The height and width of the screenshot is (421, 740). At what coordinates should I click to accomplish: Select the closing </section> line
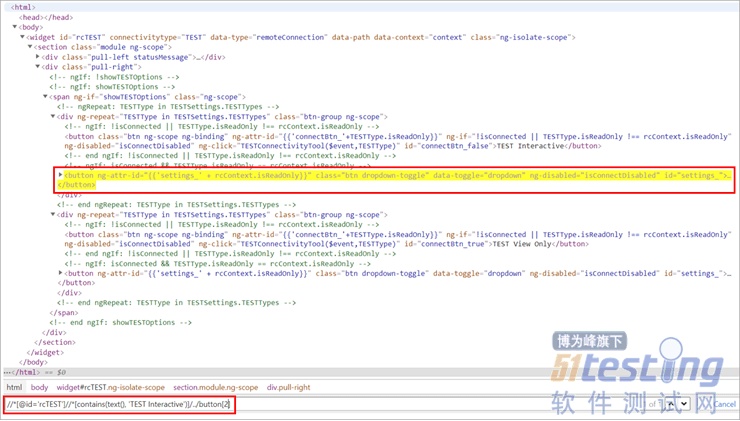coord(55,342)
